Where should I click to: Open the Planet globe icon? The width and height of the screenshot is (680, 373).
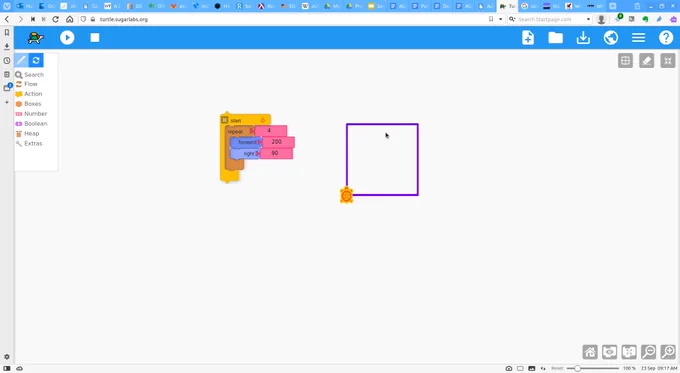tap(611, 38)
